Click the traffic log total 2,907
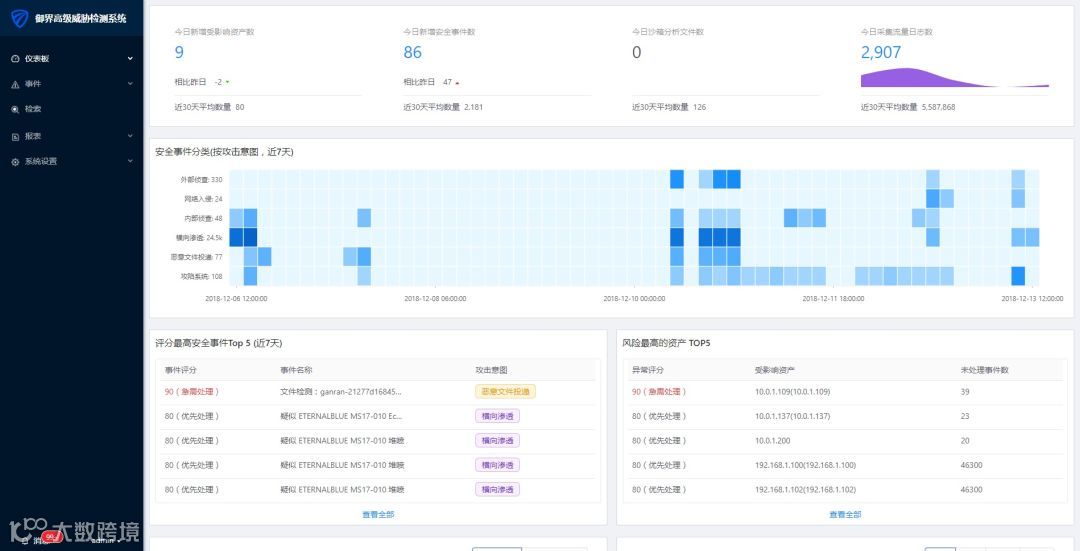The height and width of the screenshot is (551, 1080). click(x=881, y=52)
